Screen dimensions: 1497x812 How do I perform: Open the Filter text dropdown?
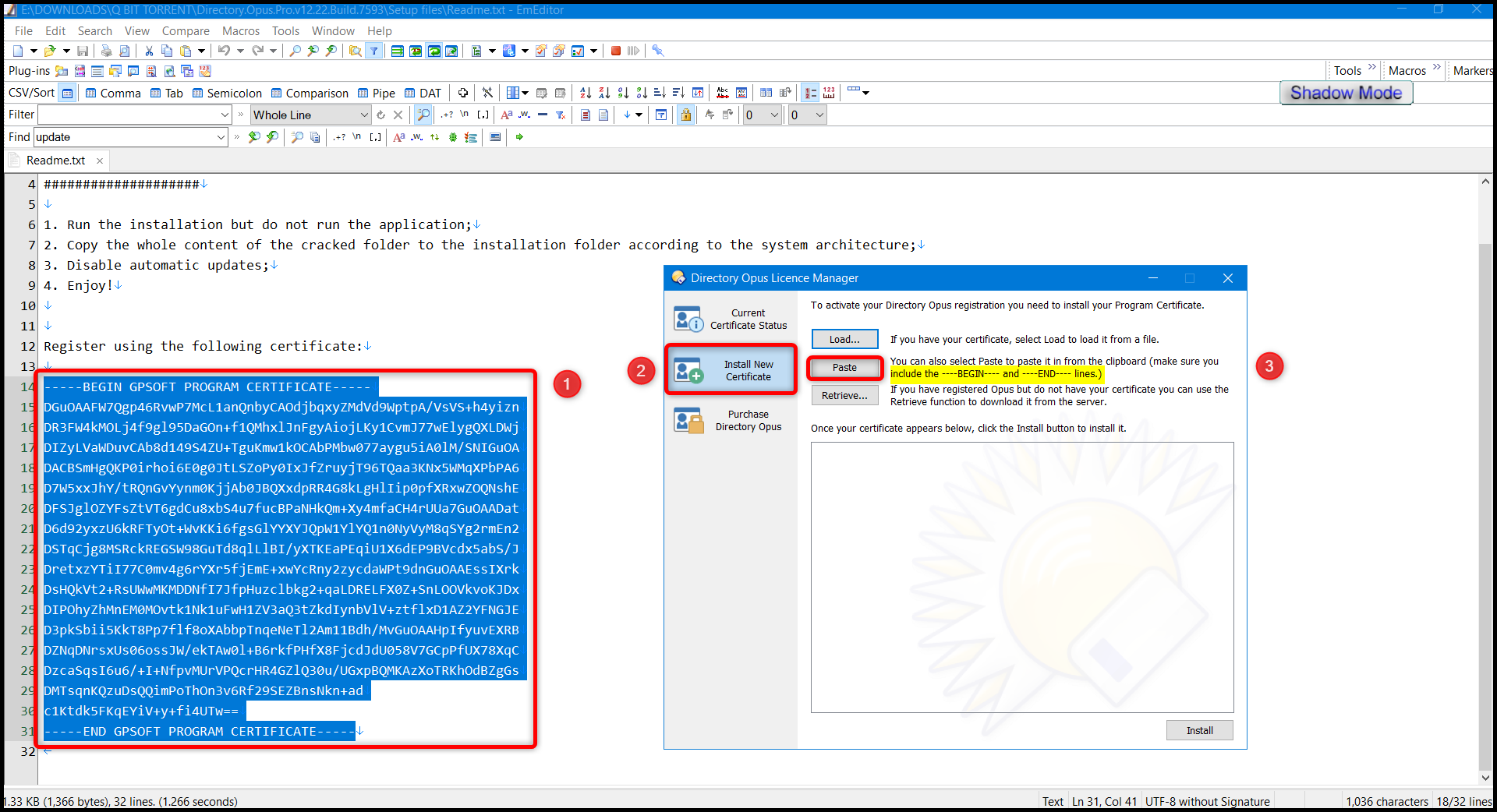pos(225,115)
